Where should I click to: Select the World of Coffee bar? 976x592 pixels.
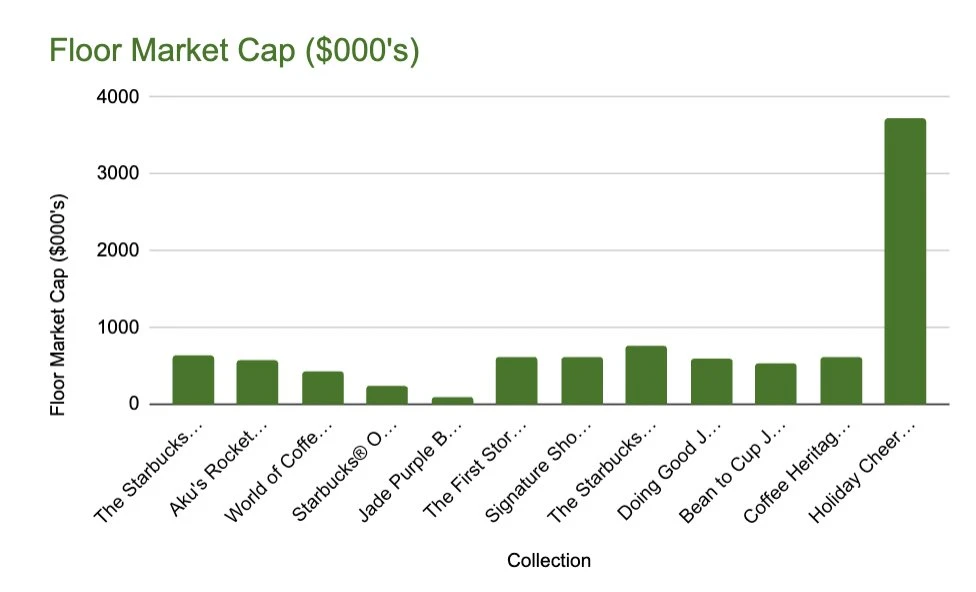click(322, 388)
